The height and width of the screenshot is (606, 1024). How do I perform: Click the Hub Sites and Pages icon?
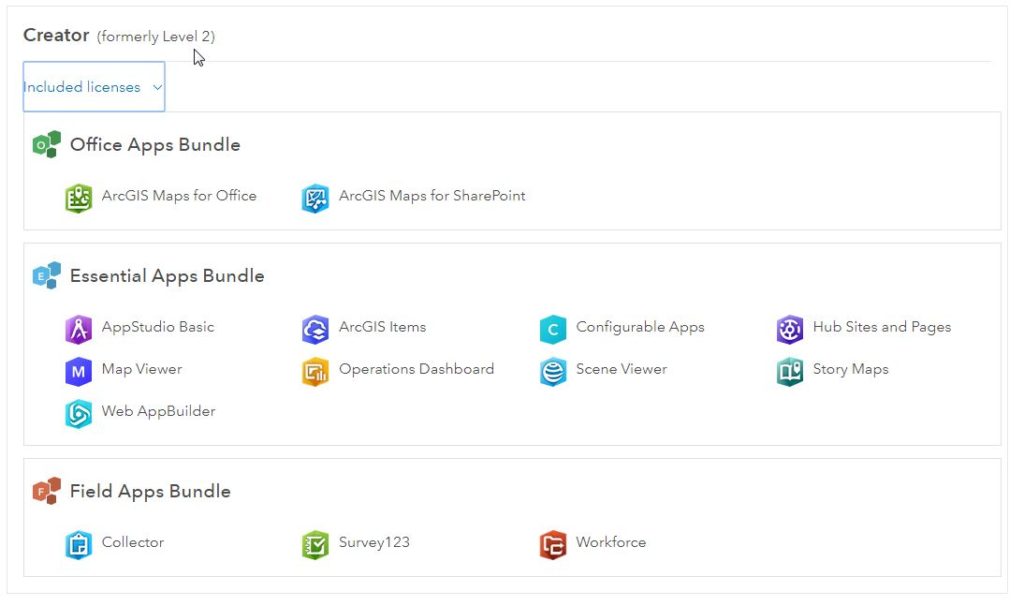click(790, 329)
